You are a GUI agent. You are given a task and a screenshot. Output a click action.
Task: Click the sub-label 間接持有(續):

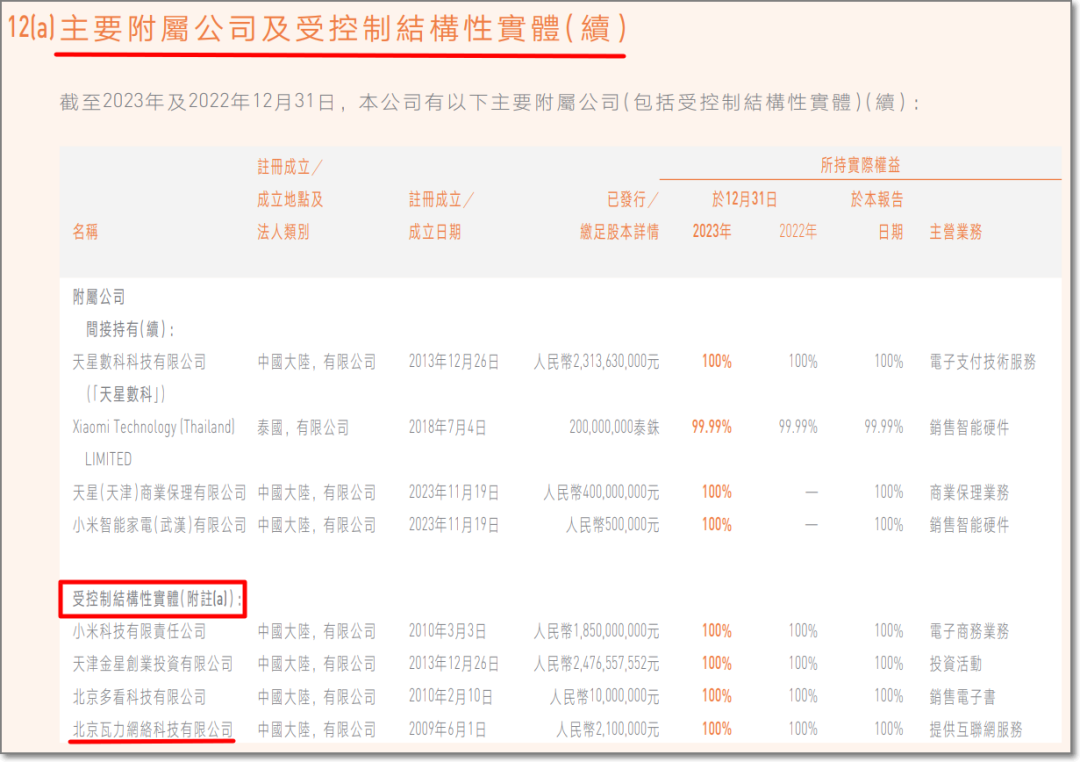[129, 329]
